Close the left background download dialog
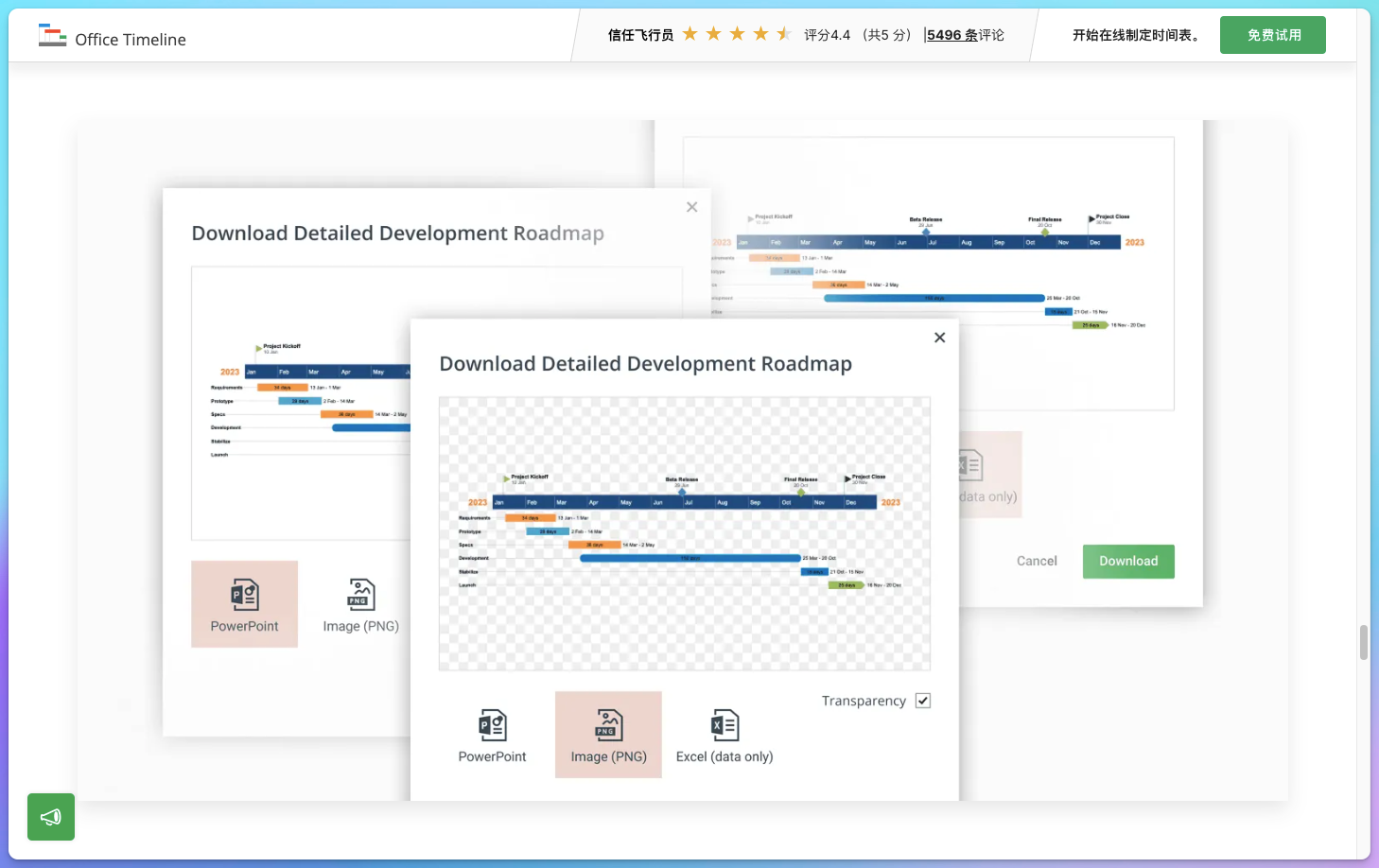This screenshot has height=868, width=1379. point(691,207)
